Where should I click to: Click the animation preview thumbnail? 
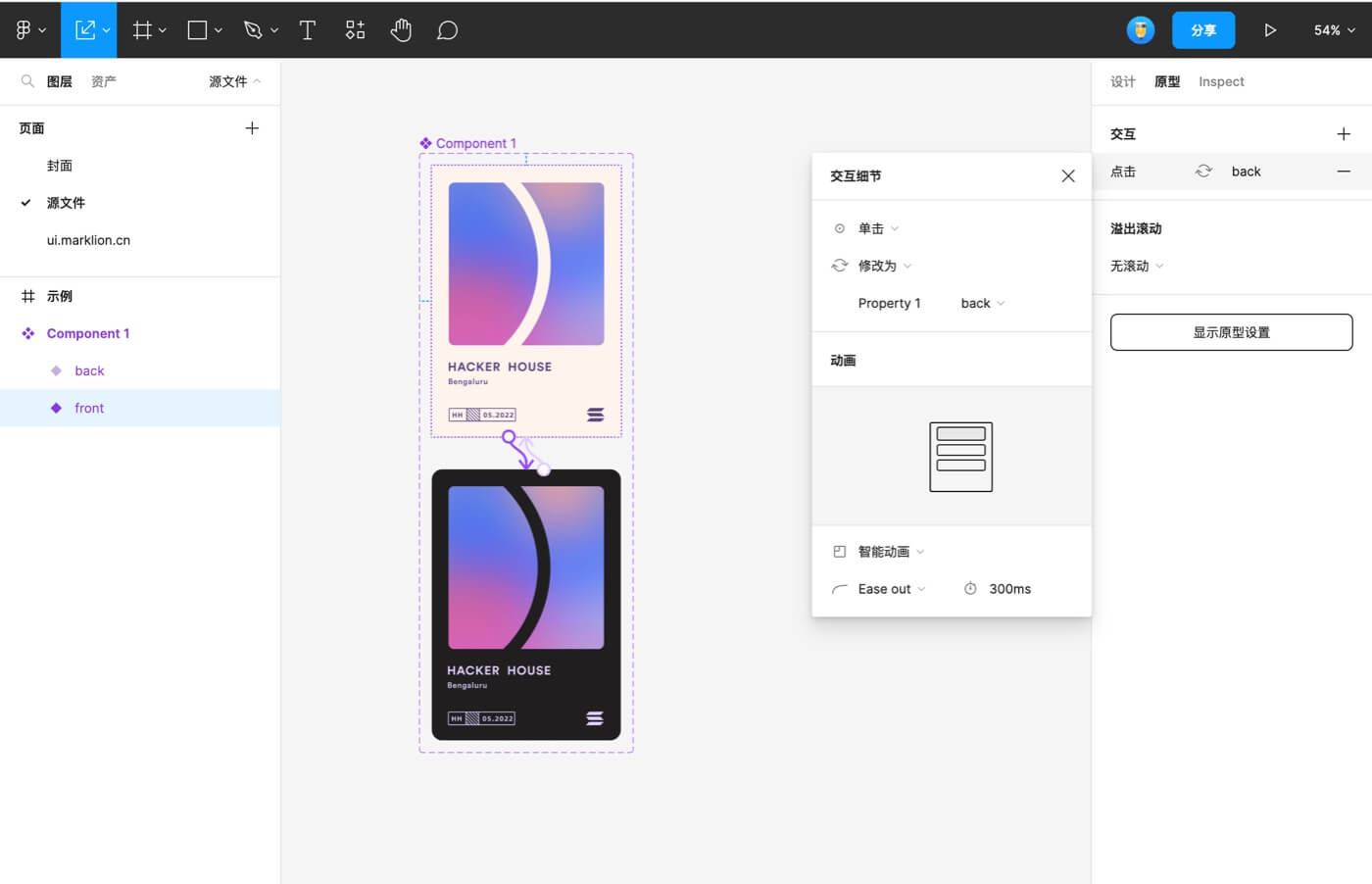[960, 457]
